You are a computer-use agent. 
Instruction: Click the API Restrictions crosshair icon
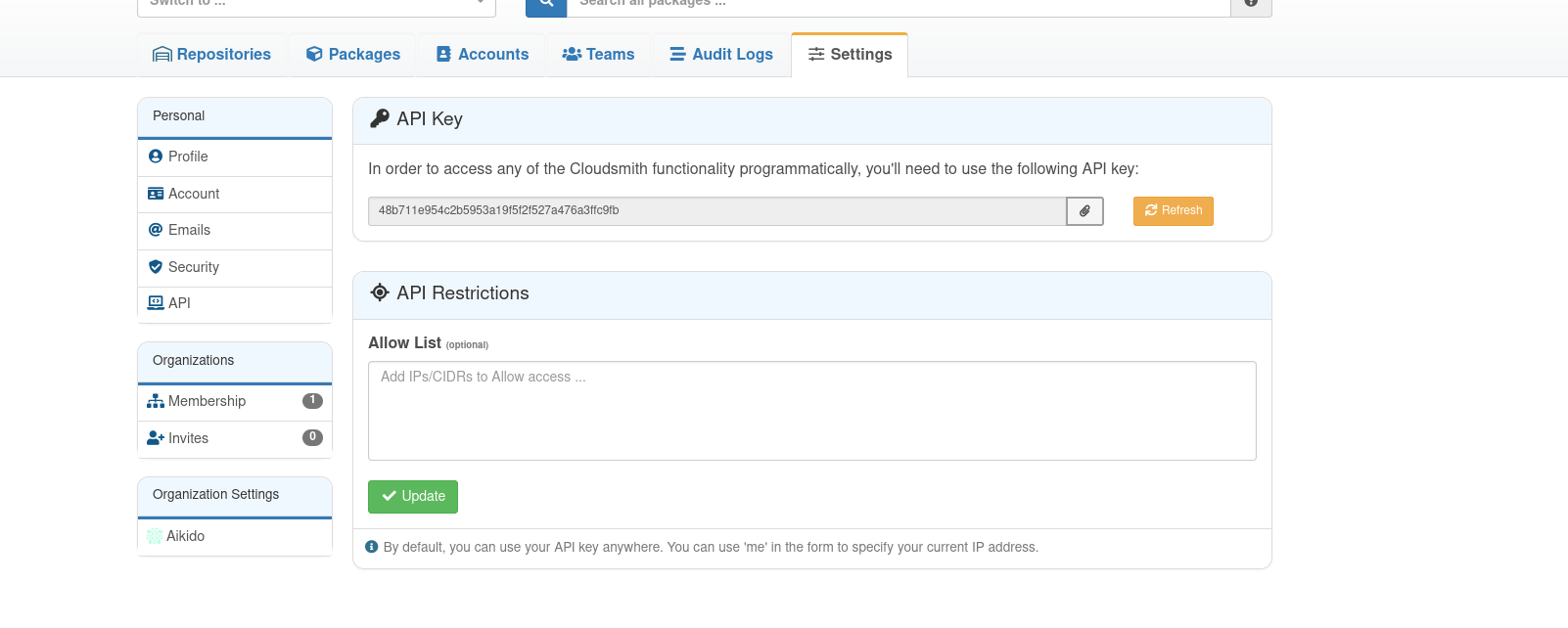pos(380,292)
